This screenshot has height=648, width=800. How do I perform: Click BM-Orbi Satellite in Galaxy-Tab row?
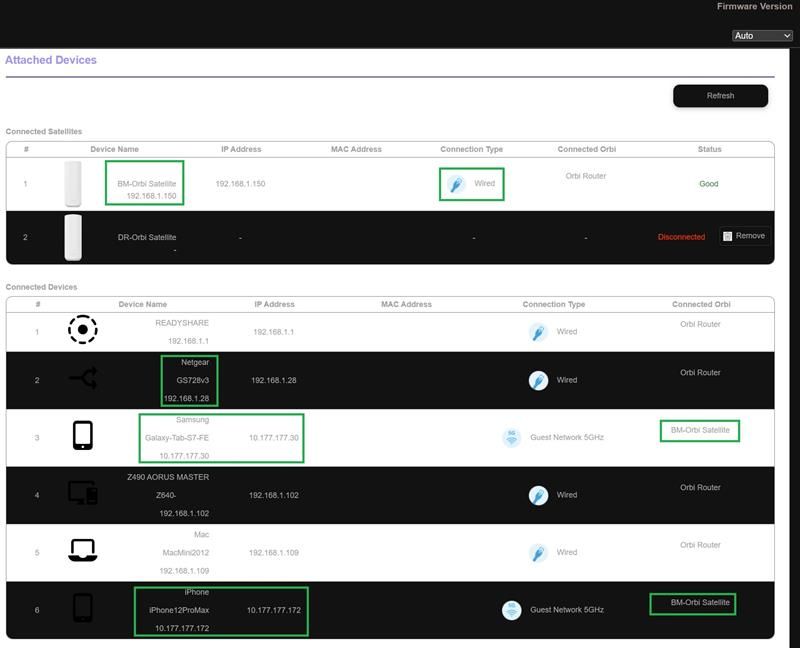tap(700, 430)
